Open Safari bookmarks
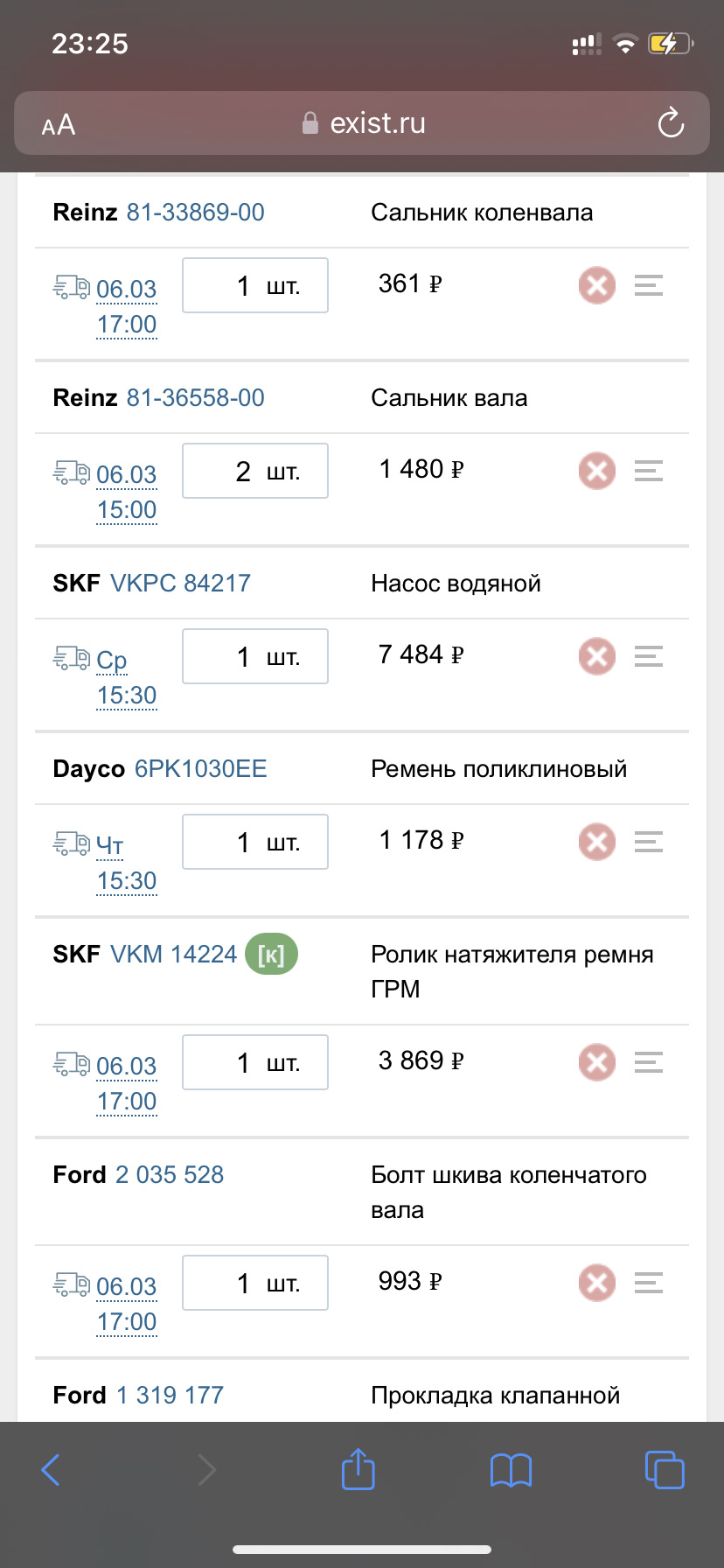Image resolution: width=724 pixels, height=1568 pixels. point(511,1469)
